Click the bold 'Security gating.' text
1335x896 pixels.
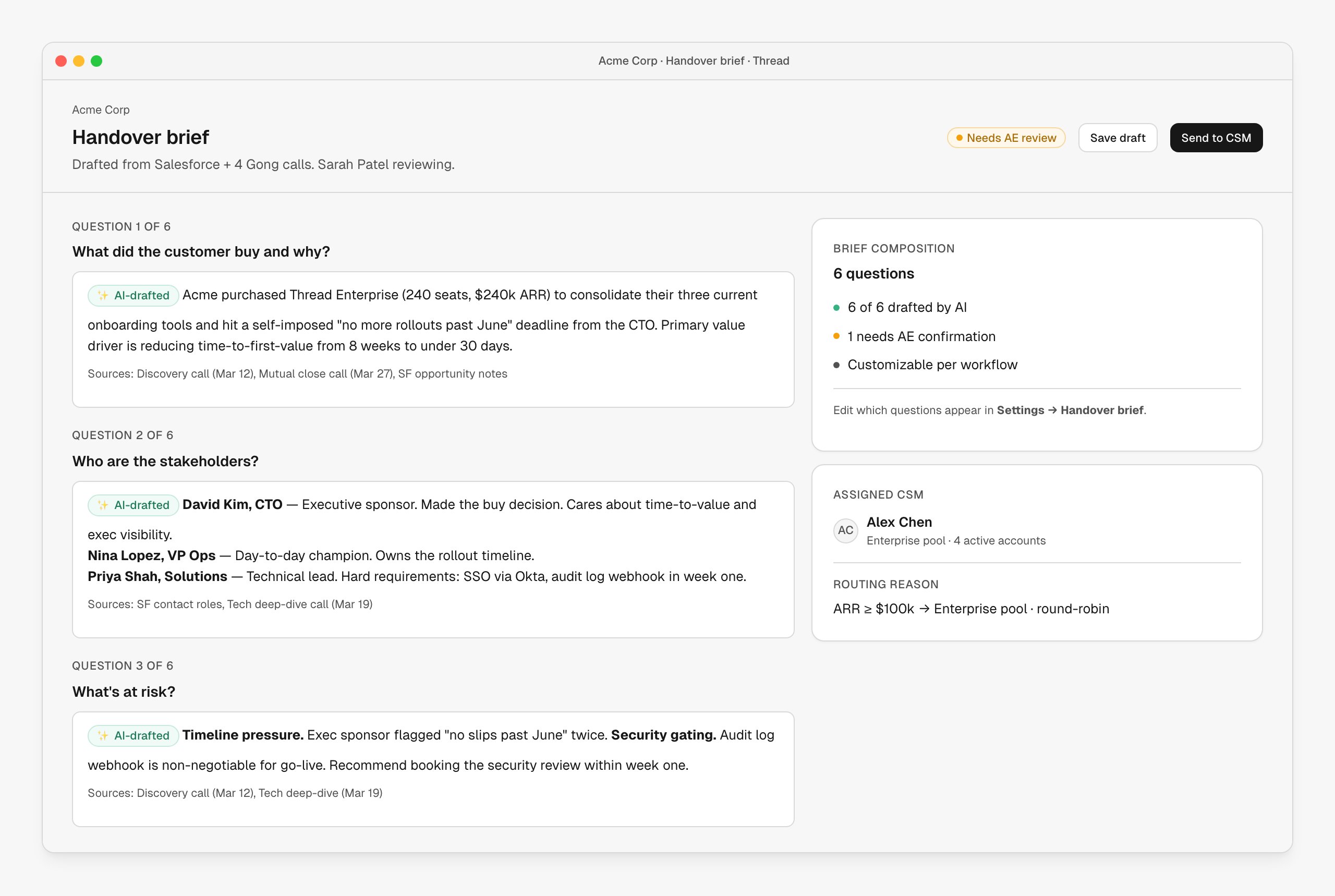tap(663, 735)
